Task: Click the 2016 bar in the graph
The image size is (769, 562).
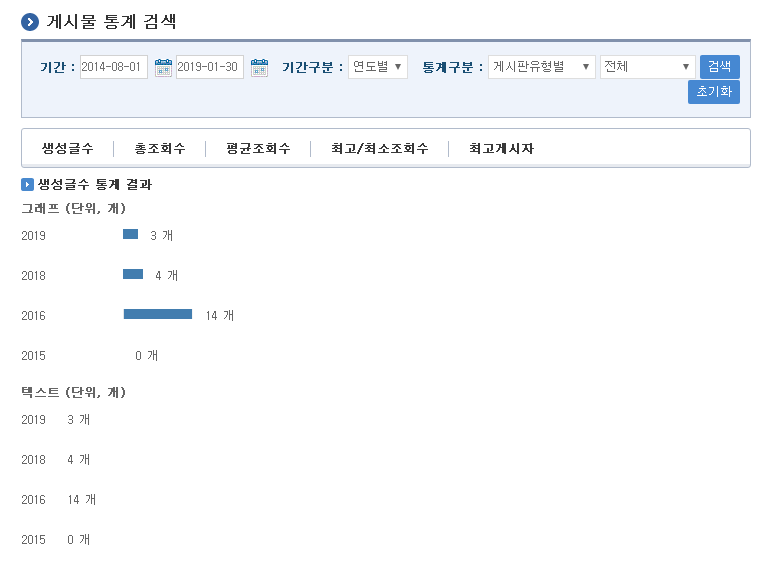Action: 157,314
